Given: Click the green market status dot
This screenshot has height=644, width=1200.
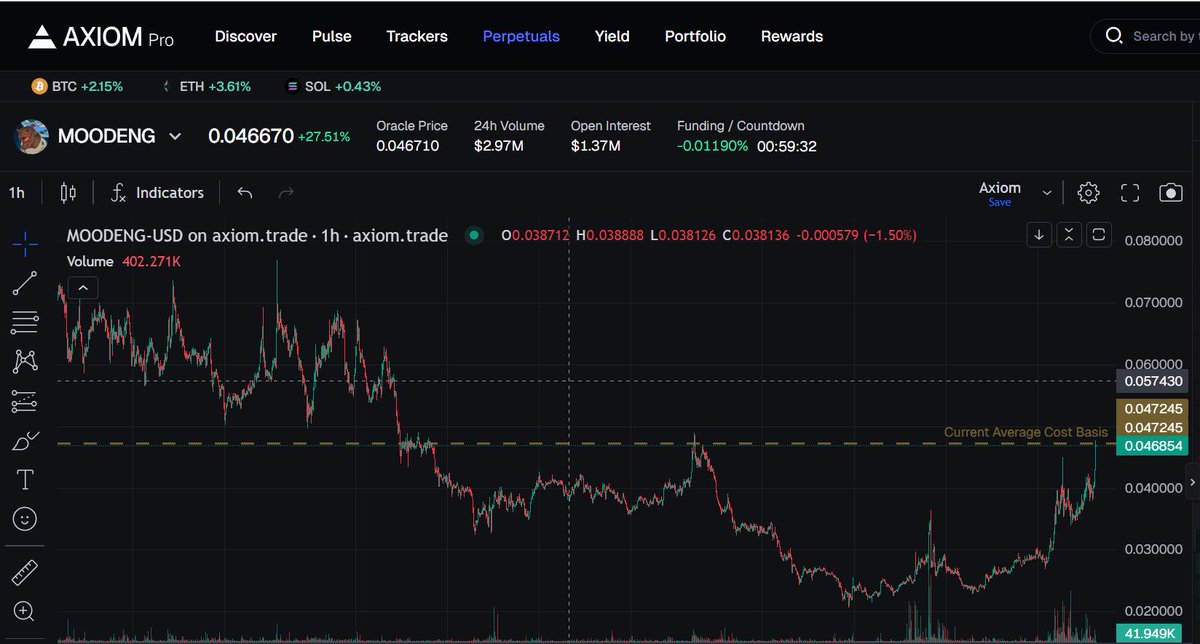Looking at the screenshot, I should click(475, 235).
